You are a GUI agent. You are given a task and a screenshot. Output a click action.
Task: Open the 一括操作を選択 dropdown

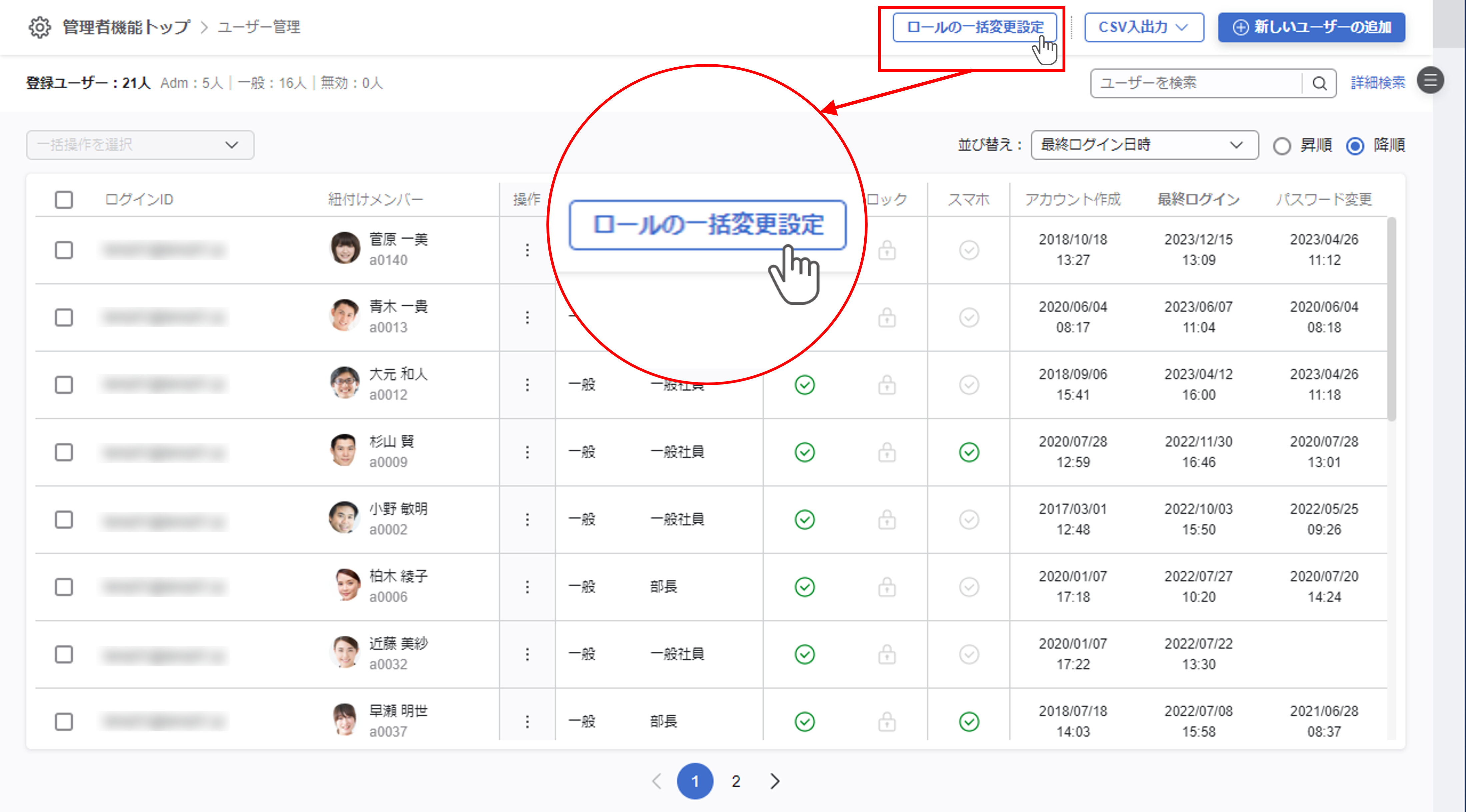140,145
